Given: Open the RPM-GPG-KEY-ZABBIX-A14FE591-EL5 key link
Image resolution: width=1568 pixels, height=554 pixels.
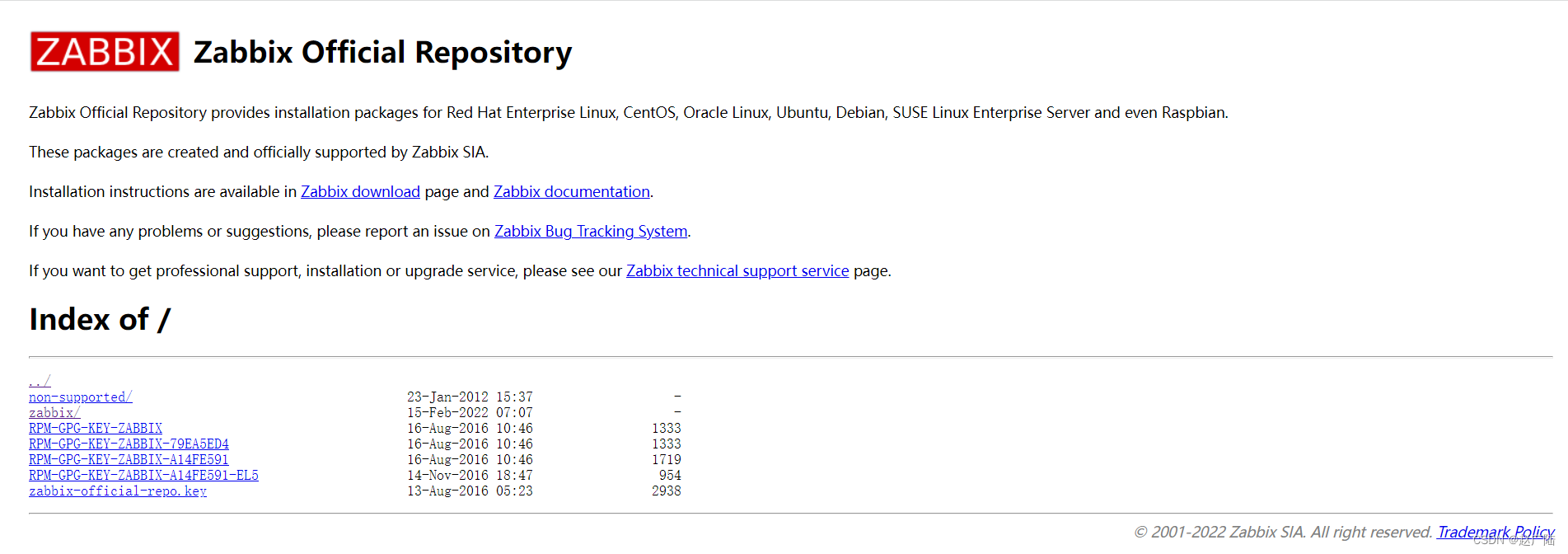Looking at the screenshot, I should point(143,476).
